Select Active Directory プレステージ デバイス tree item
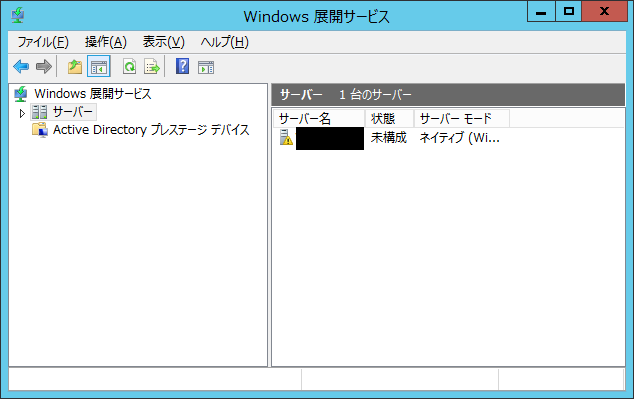This screenshot has height=399, width=634. 151,130
